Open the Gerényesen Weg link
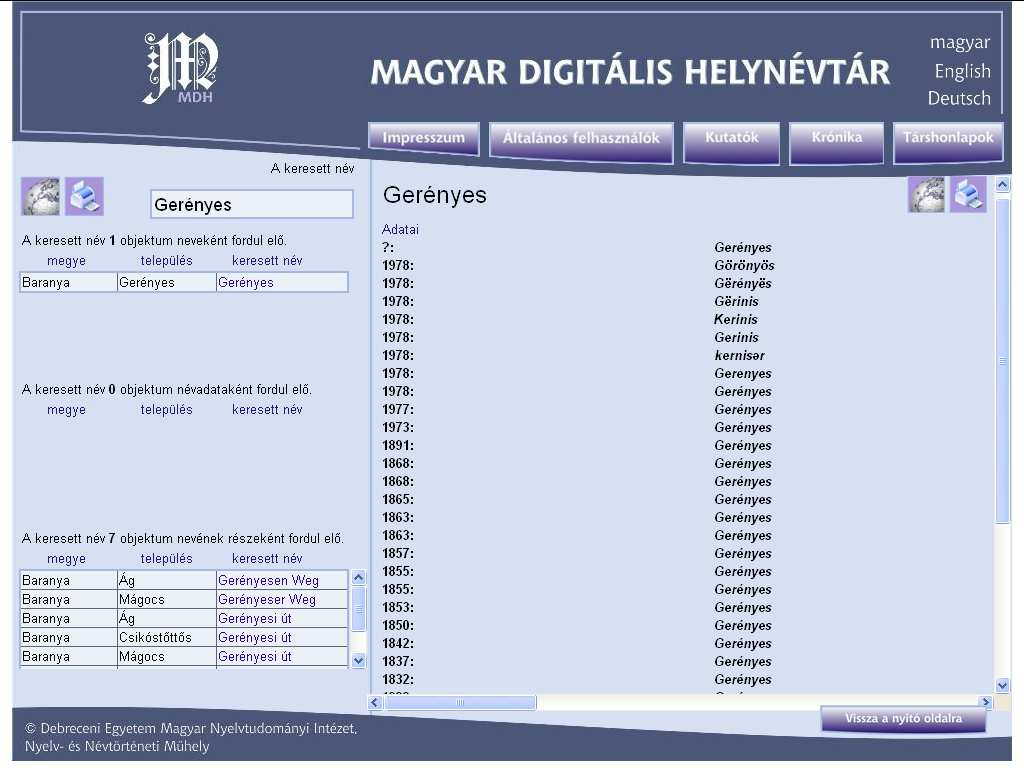Viewport: 1024px width, 768px height. pos(268,581)
